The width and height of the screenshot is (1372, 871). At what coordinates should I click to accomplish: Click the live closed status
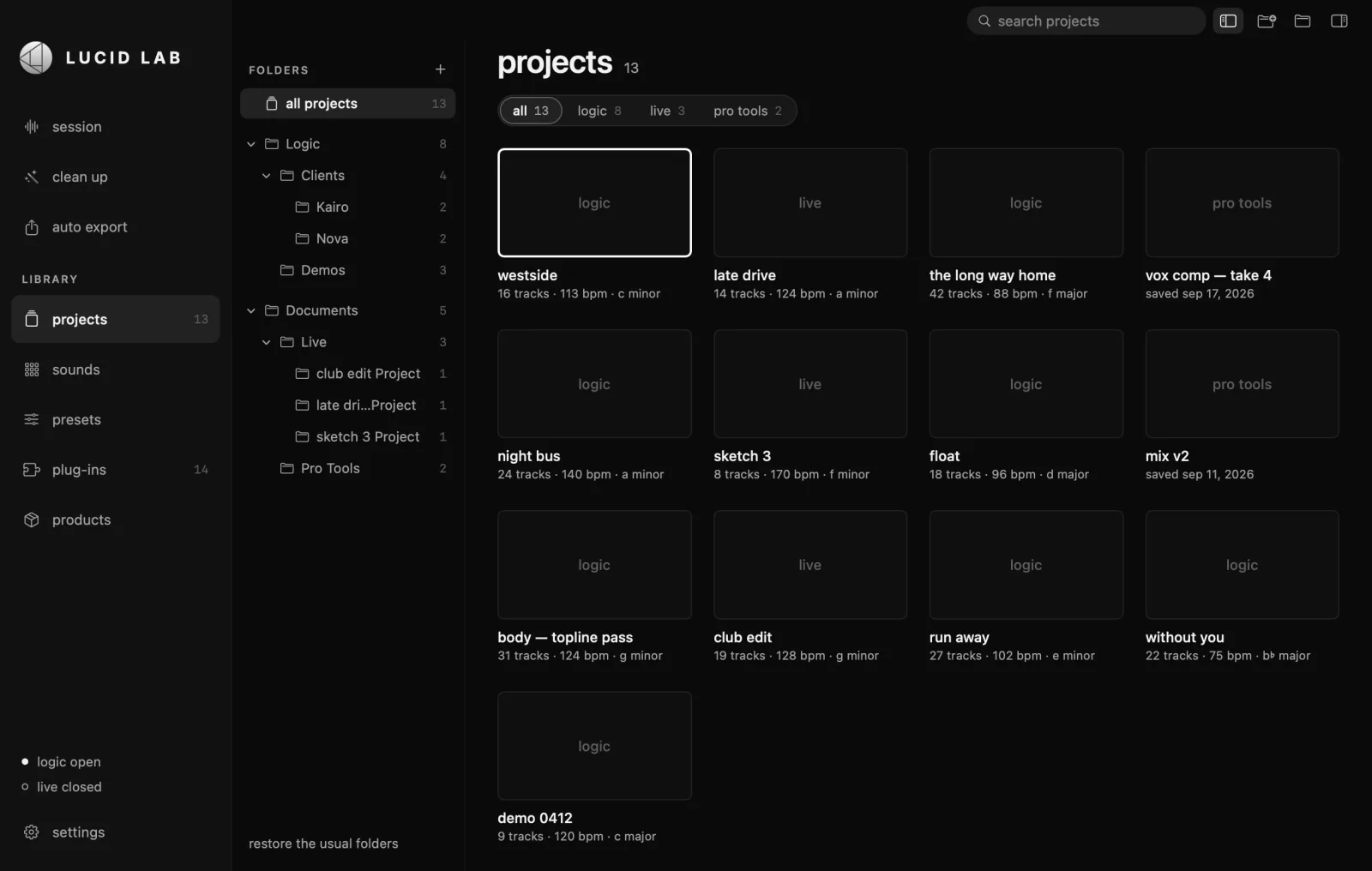point(61,787)
